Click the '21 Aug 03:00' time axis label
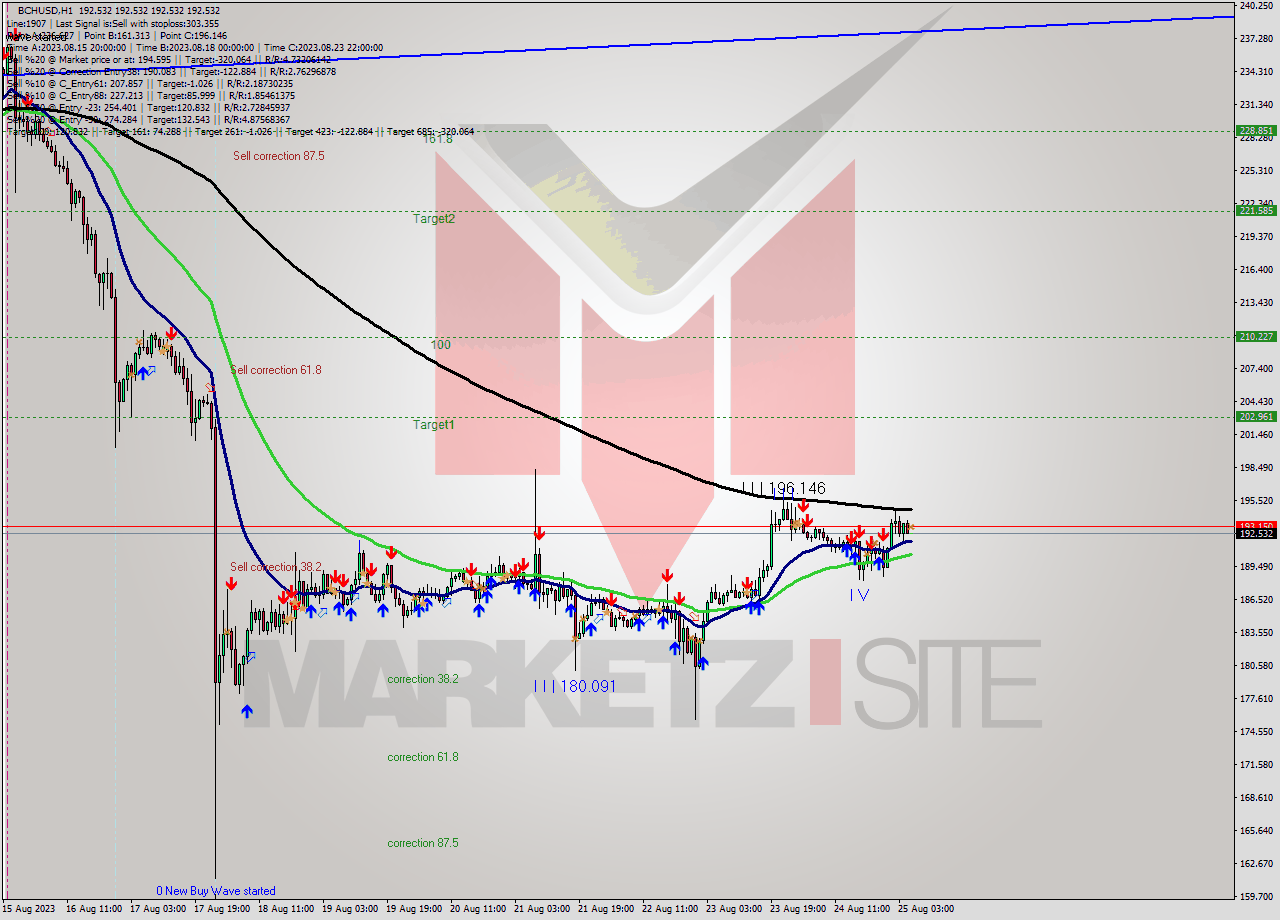 click(542, 909)
